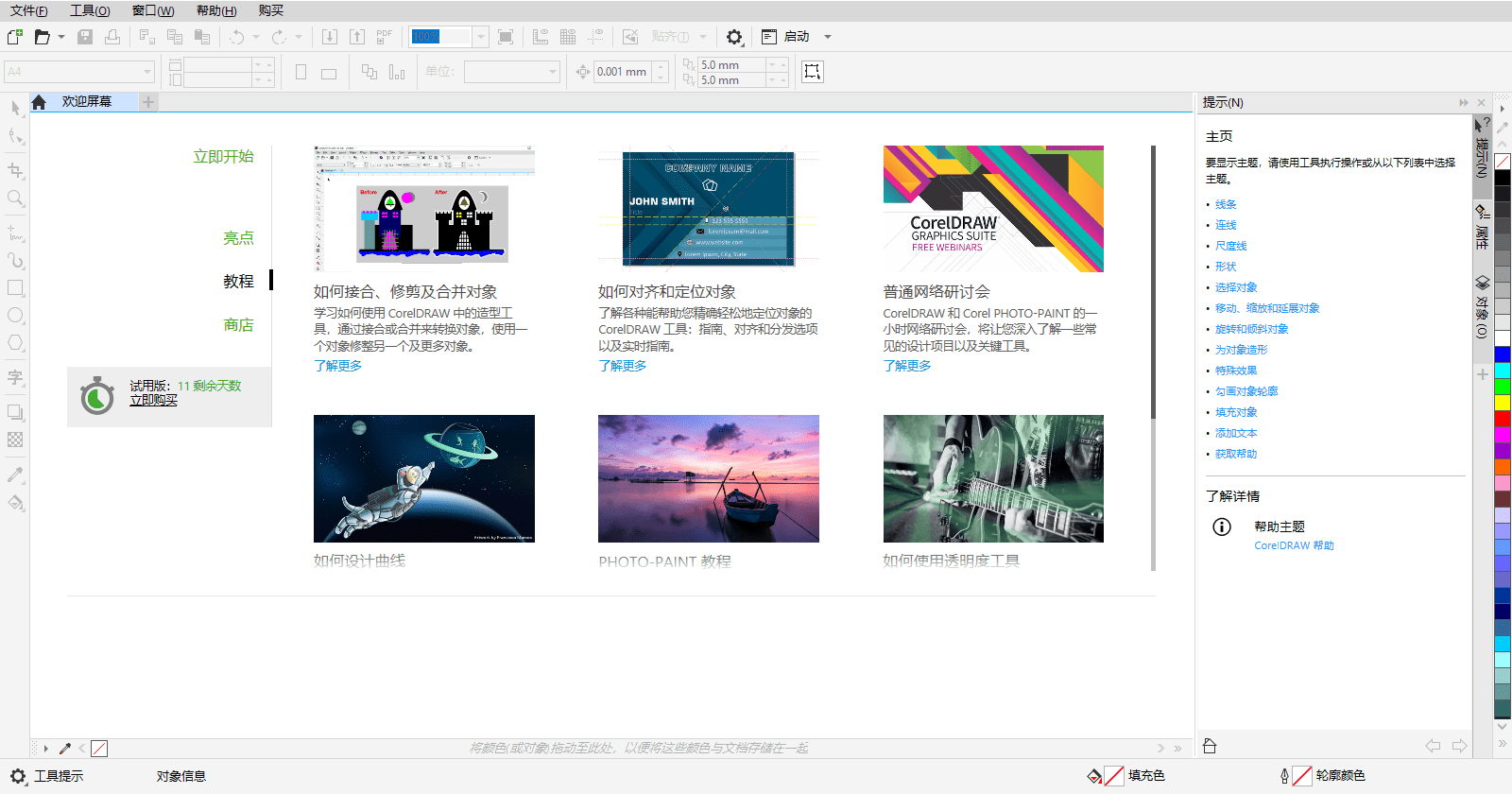Select landscape page orientation
Viewport: 1512px width, 794px height.
329,73
